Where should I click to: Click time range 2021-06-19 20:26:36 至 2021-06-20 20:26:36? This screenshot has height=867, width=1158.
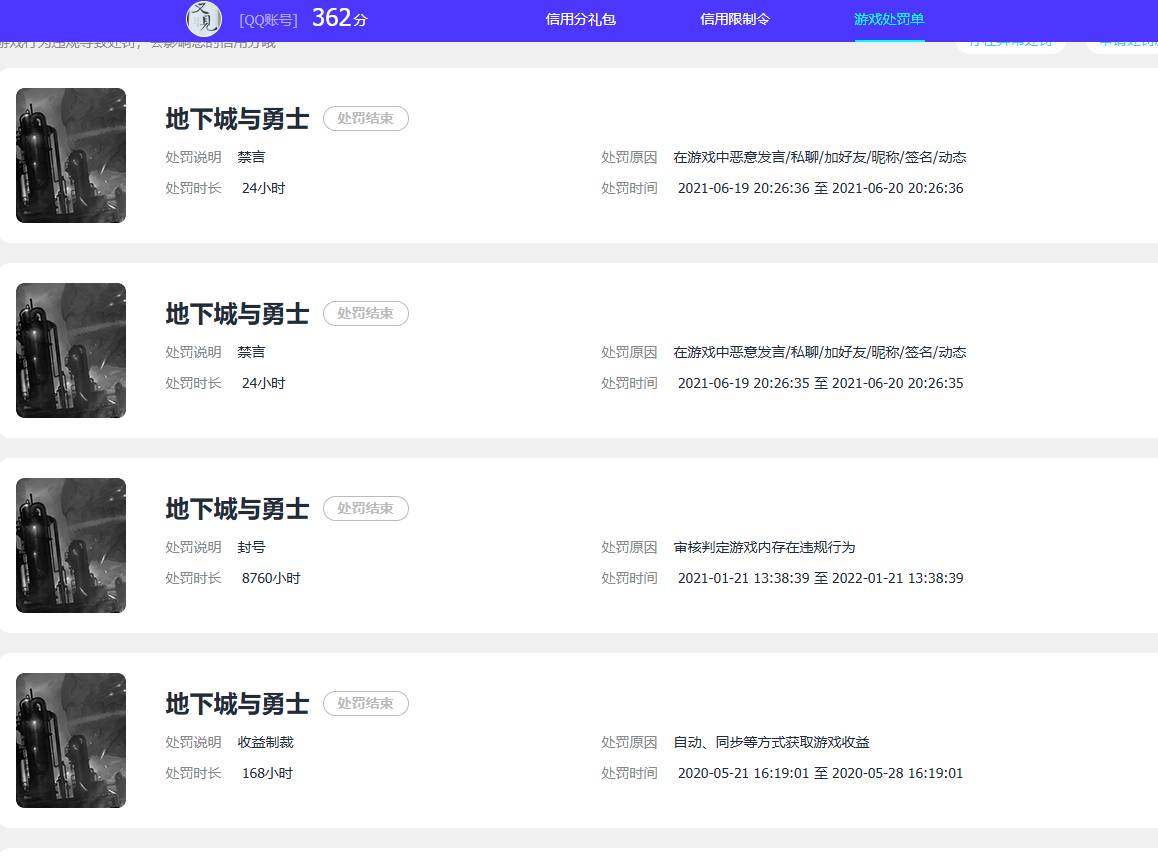click(820, 188)
